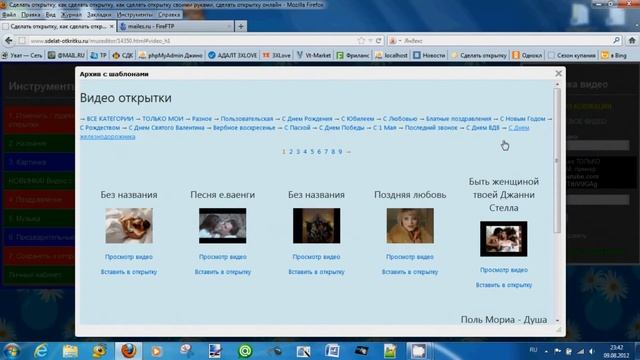This screenshot has height=360, width=640.
Task: Select the С Днем Победы category
Action: (x=341, y=128)
